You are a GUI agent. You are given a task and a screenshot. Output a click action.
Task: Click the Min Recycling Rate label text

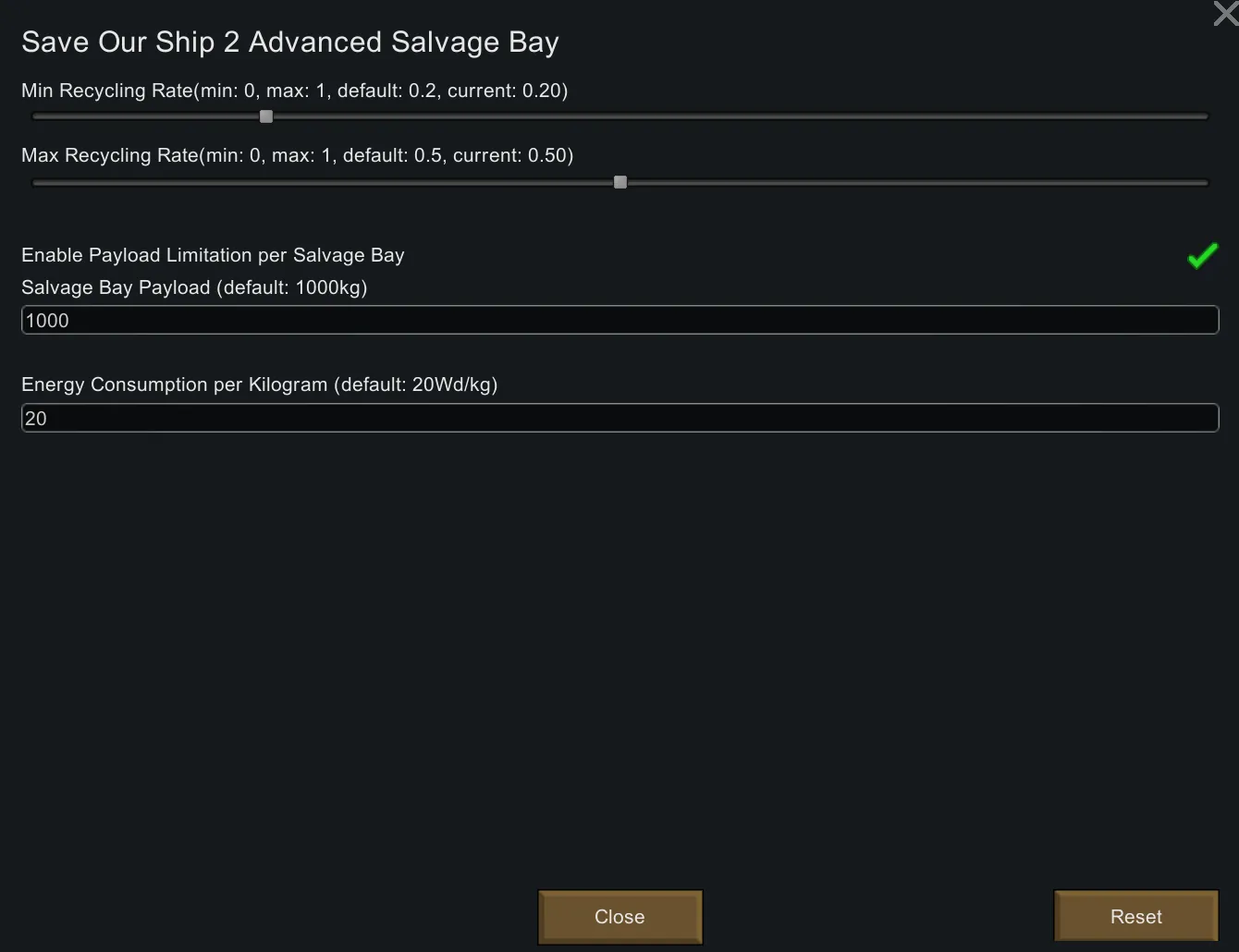(294, 91)
